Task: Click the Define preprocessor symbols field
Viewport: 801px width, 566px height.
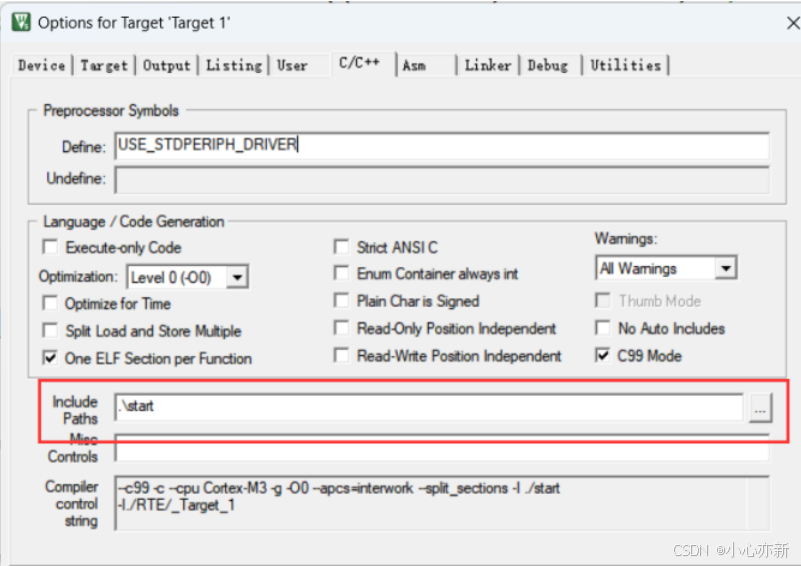Action: click(442, 146)
